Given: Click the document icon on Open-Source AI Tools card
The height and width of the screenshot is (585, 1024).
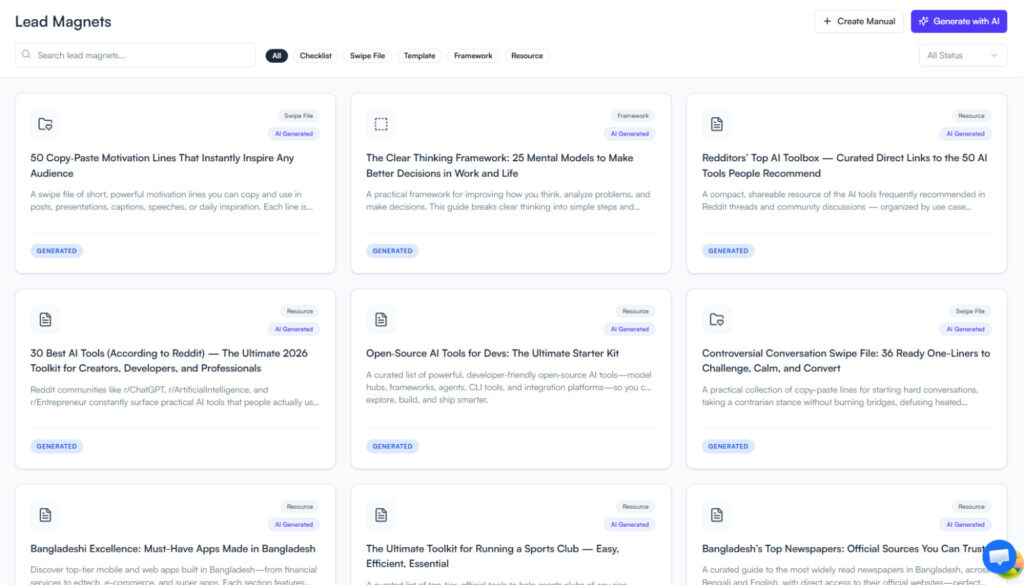Looking at the screenshot, I should pyautogui.click(x=381, y=320).
